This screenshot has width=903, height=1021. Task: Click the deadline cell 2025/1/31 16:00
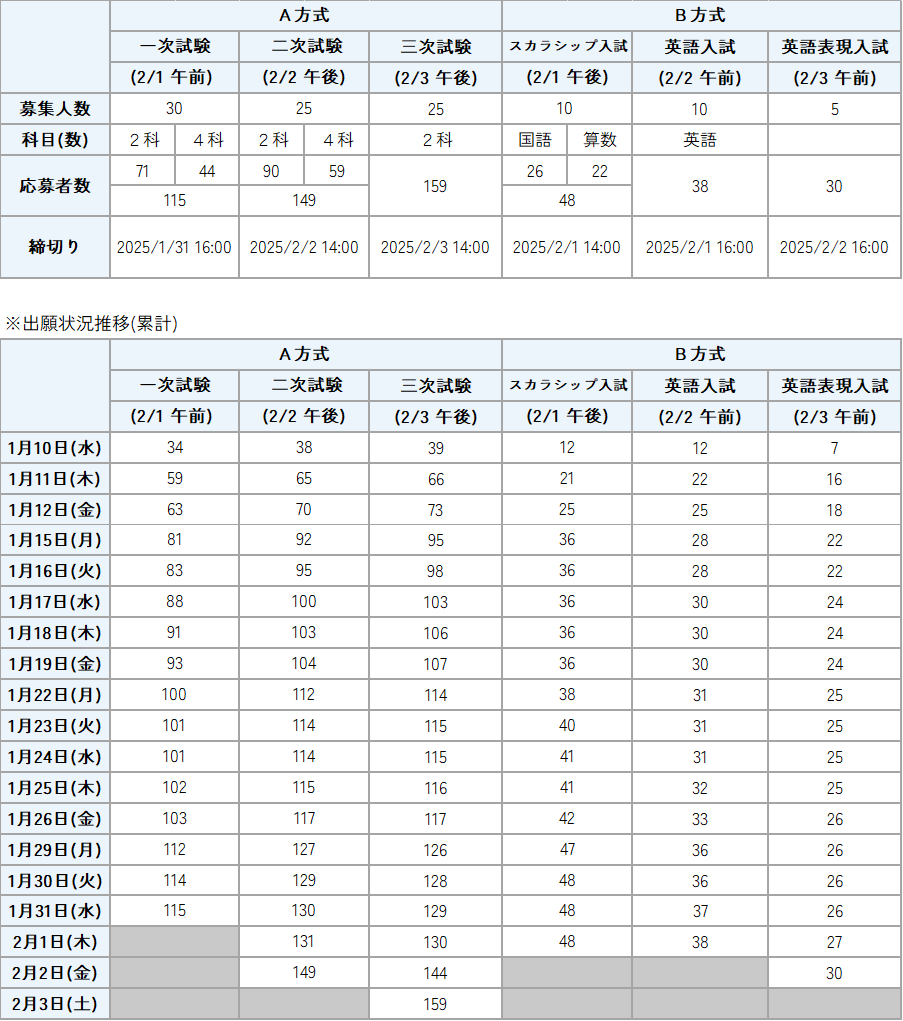click(174, 247)
